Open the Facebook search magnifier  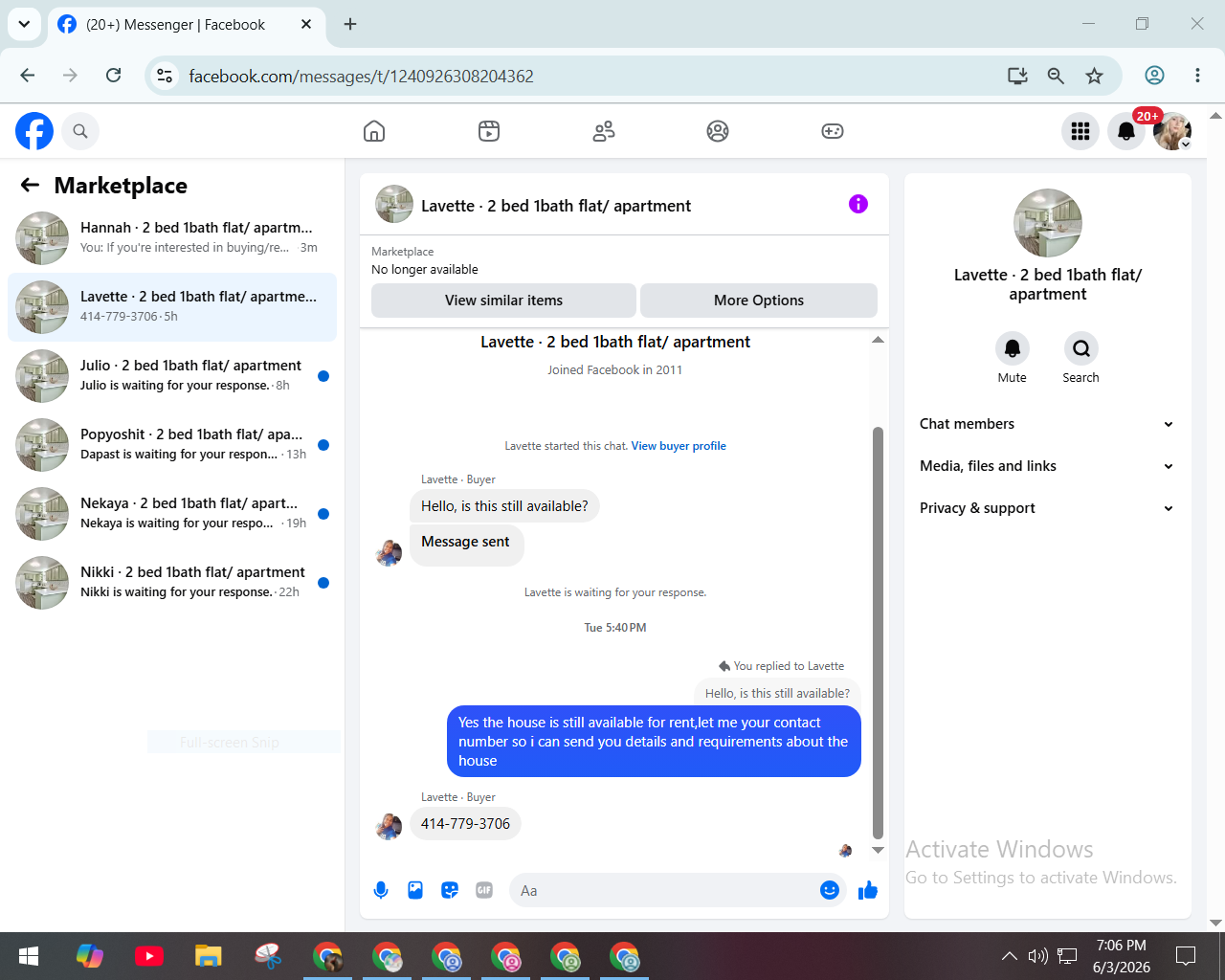point(80,131)
